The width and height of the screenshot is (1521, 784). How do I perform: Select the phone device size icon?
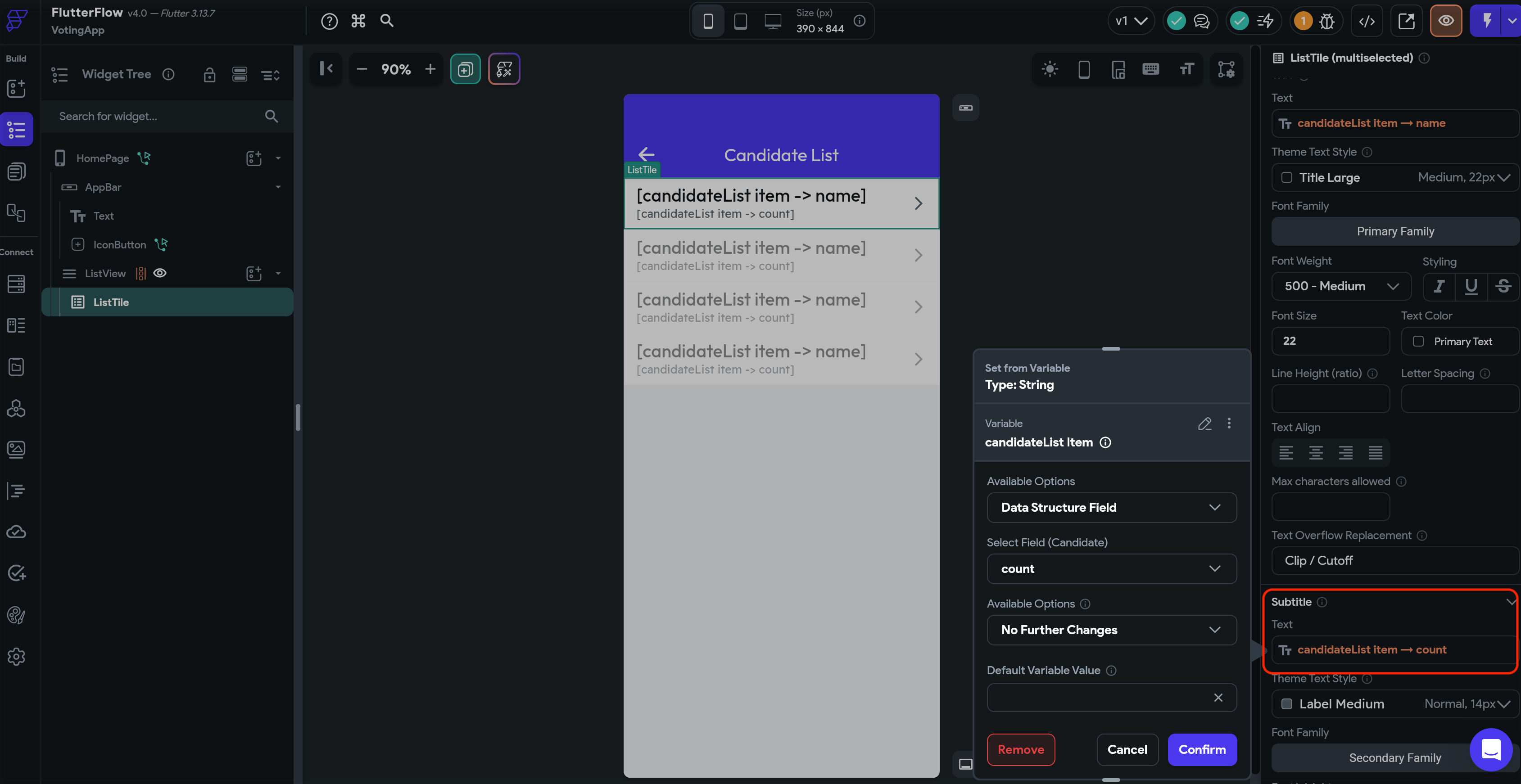708,21
